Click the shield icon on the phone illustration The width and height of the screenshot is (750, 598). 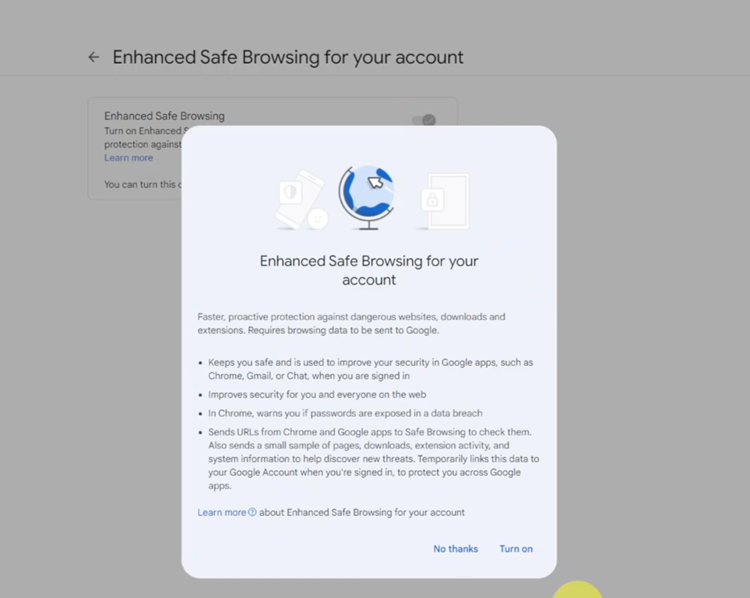click(x=290, y=192)
